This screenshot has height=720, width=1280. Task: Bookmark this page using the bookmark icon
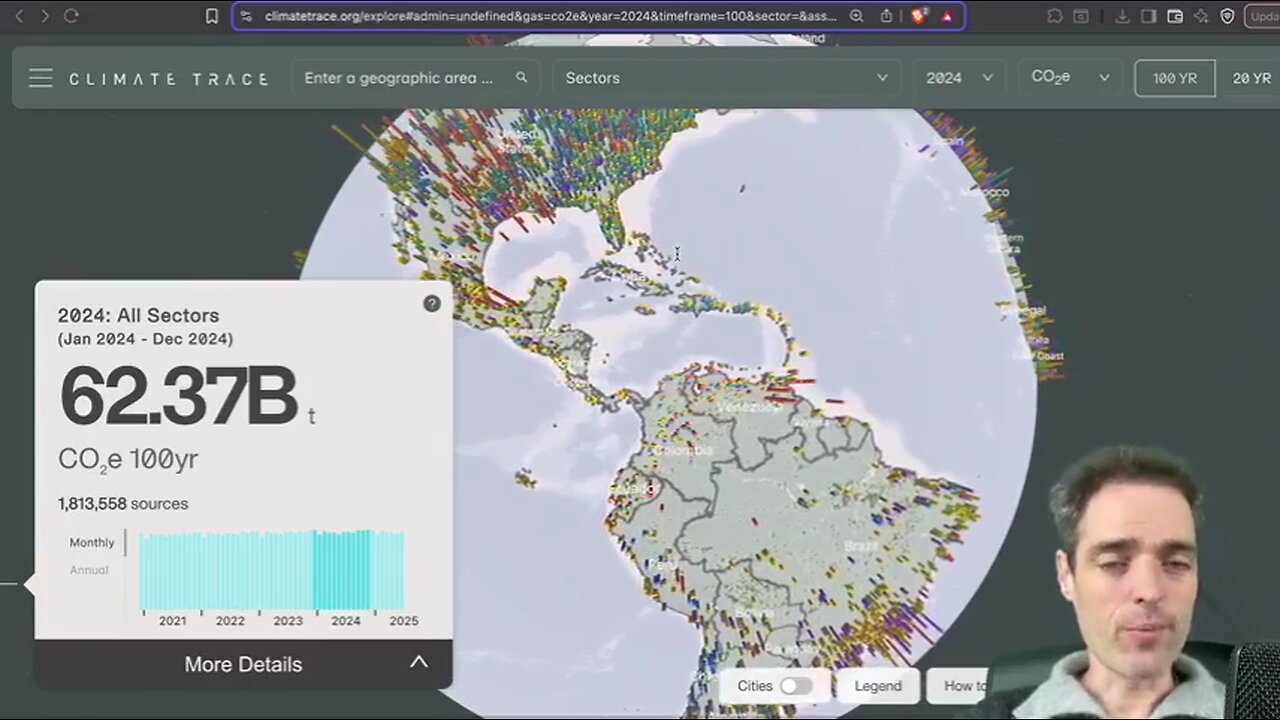point(212,16)
